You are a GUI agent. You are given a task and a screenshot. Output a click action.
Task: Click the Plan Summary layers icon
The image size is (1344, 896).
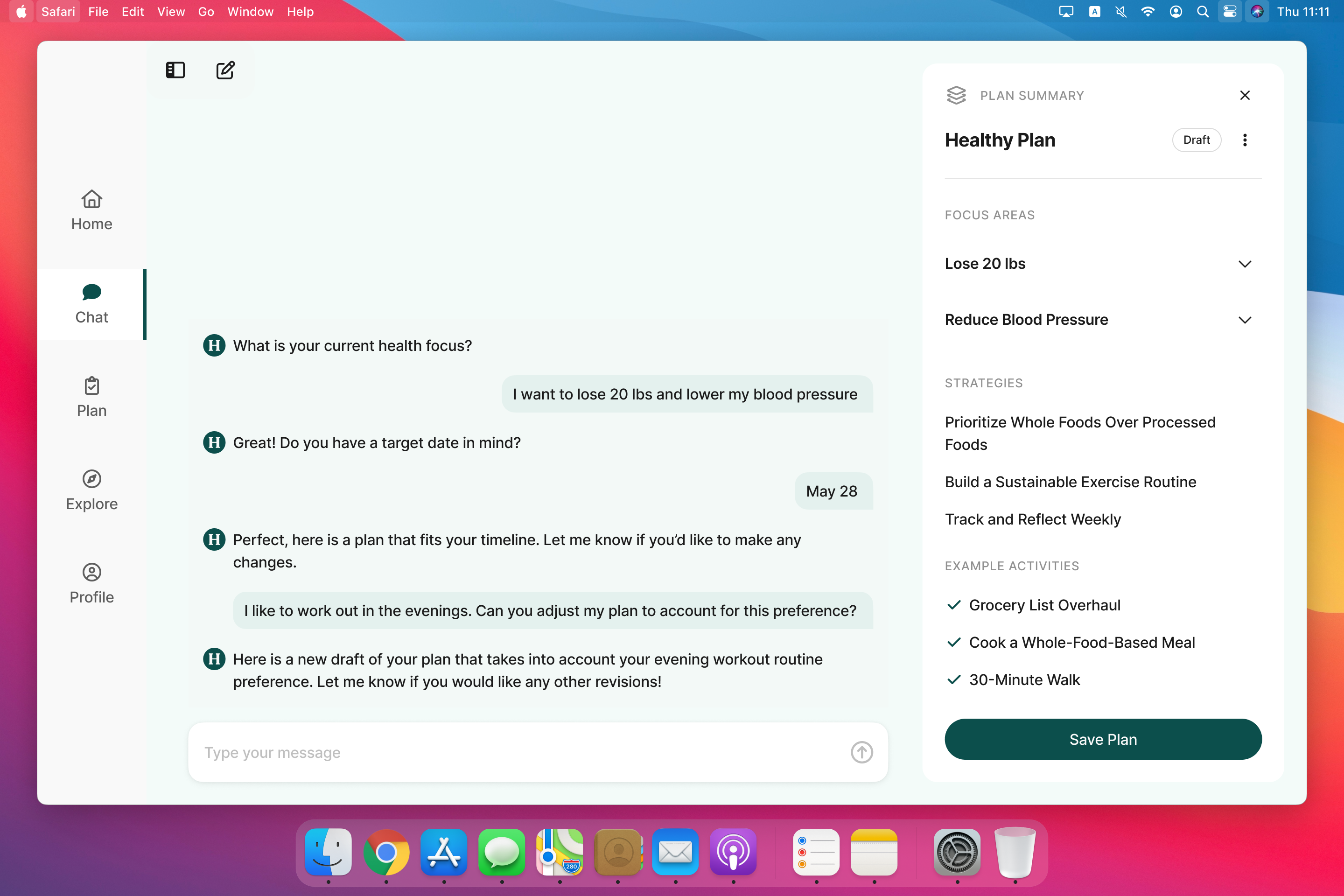click(956, 95)
